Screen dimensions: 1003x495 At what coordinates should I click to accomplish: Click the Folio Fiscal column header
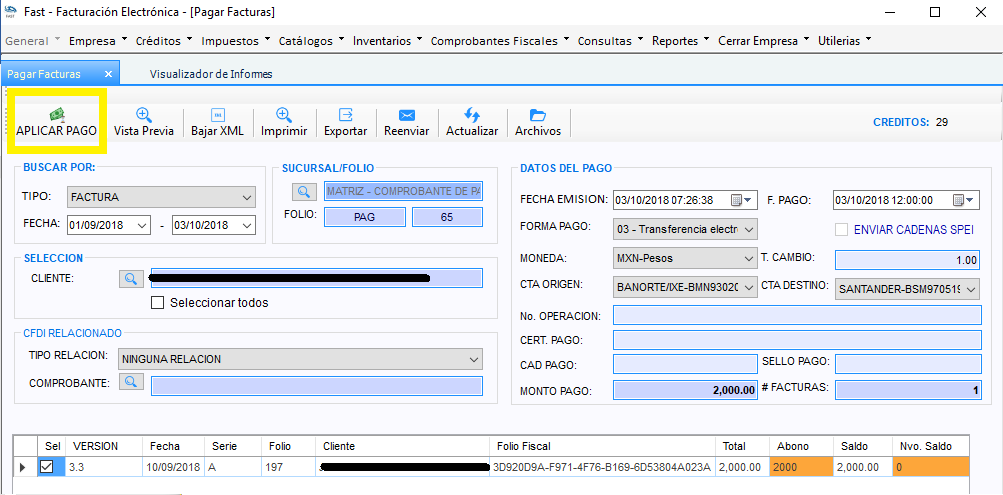602,446
